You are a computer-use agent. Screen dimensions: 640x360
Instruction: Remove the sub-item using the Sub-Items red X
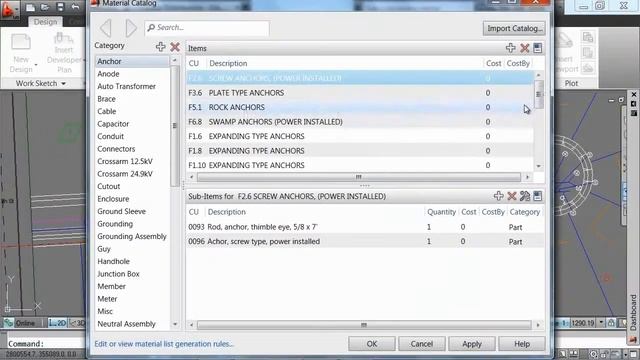[x=512, y=196]
